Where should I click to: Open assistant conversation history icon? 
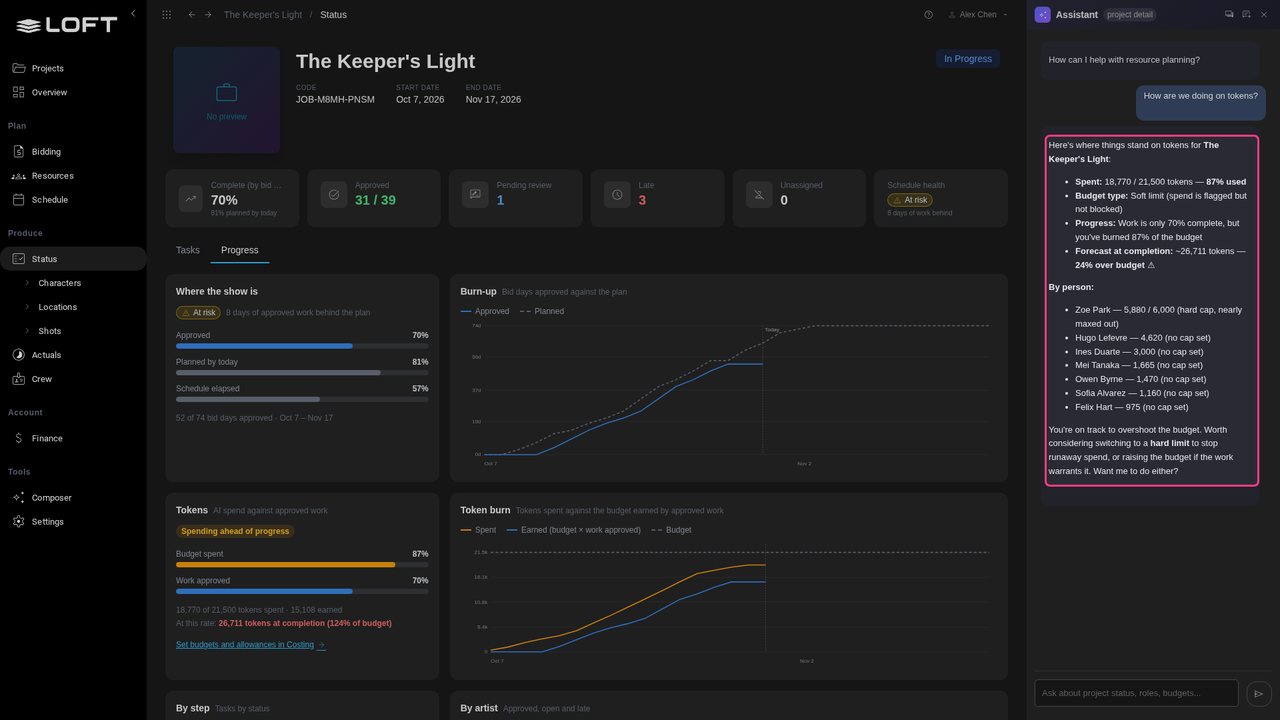1229,14
